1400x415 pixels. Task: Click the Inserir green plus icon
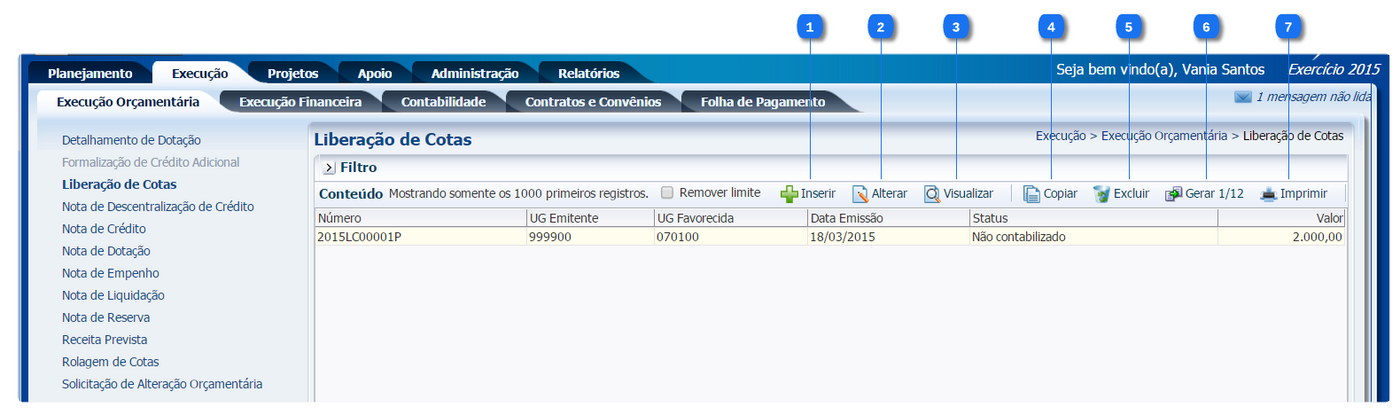[x=789, y=194]
